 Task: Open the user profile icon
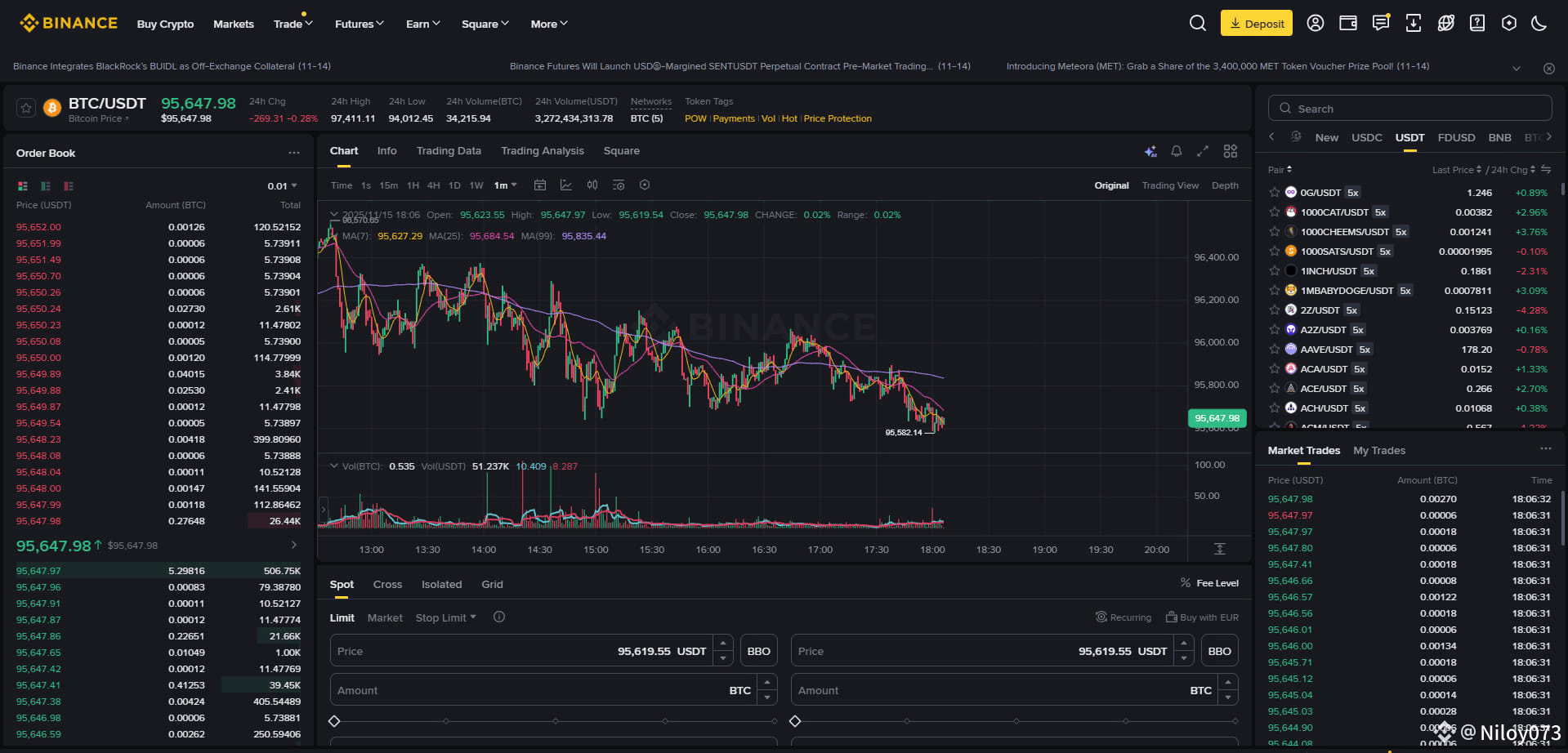[x=1315, y=23]
